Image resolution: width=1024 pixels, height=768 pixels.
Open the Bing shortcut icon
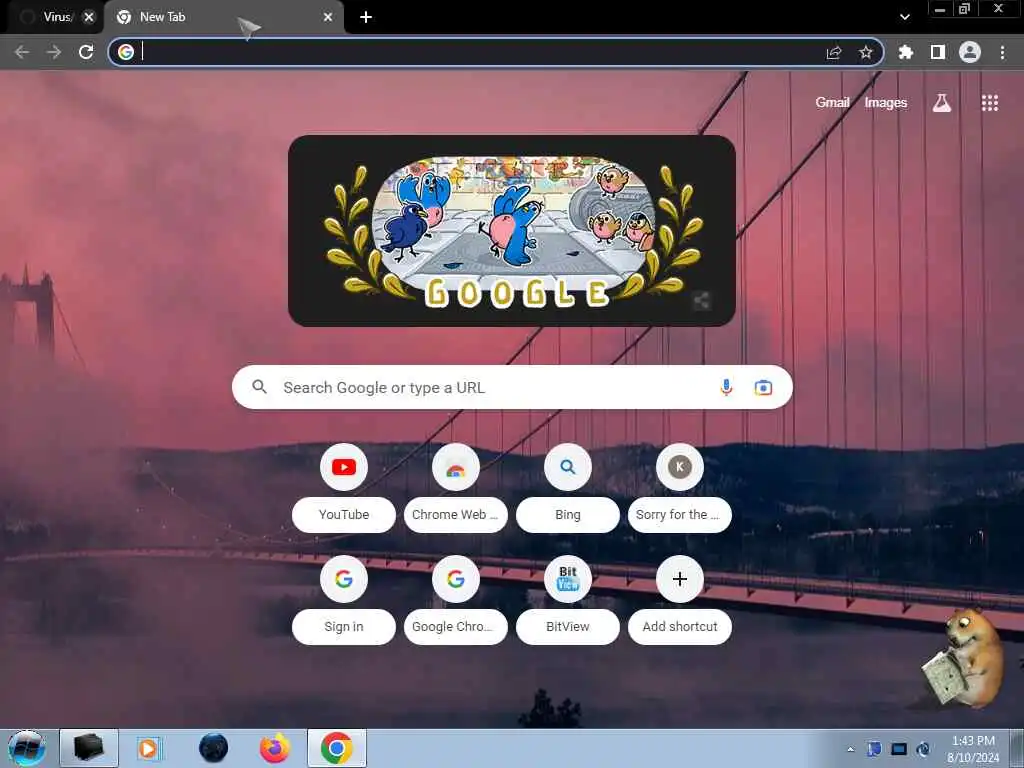568,467
